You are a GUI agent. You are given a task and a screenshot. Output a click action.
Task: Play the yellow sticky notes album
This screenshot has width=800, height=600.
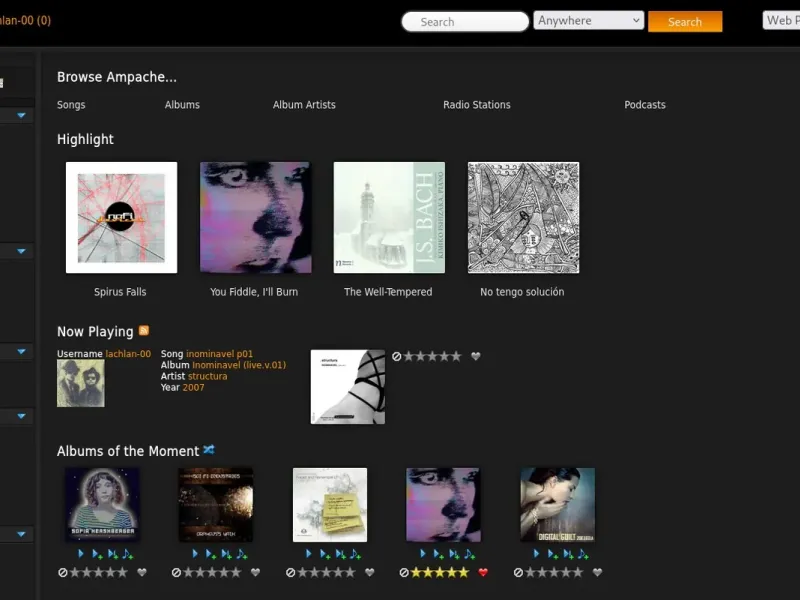[x=308, y=554]
